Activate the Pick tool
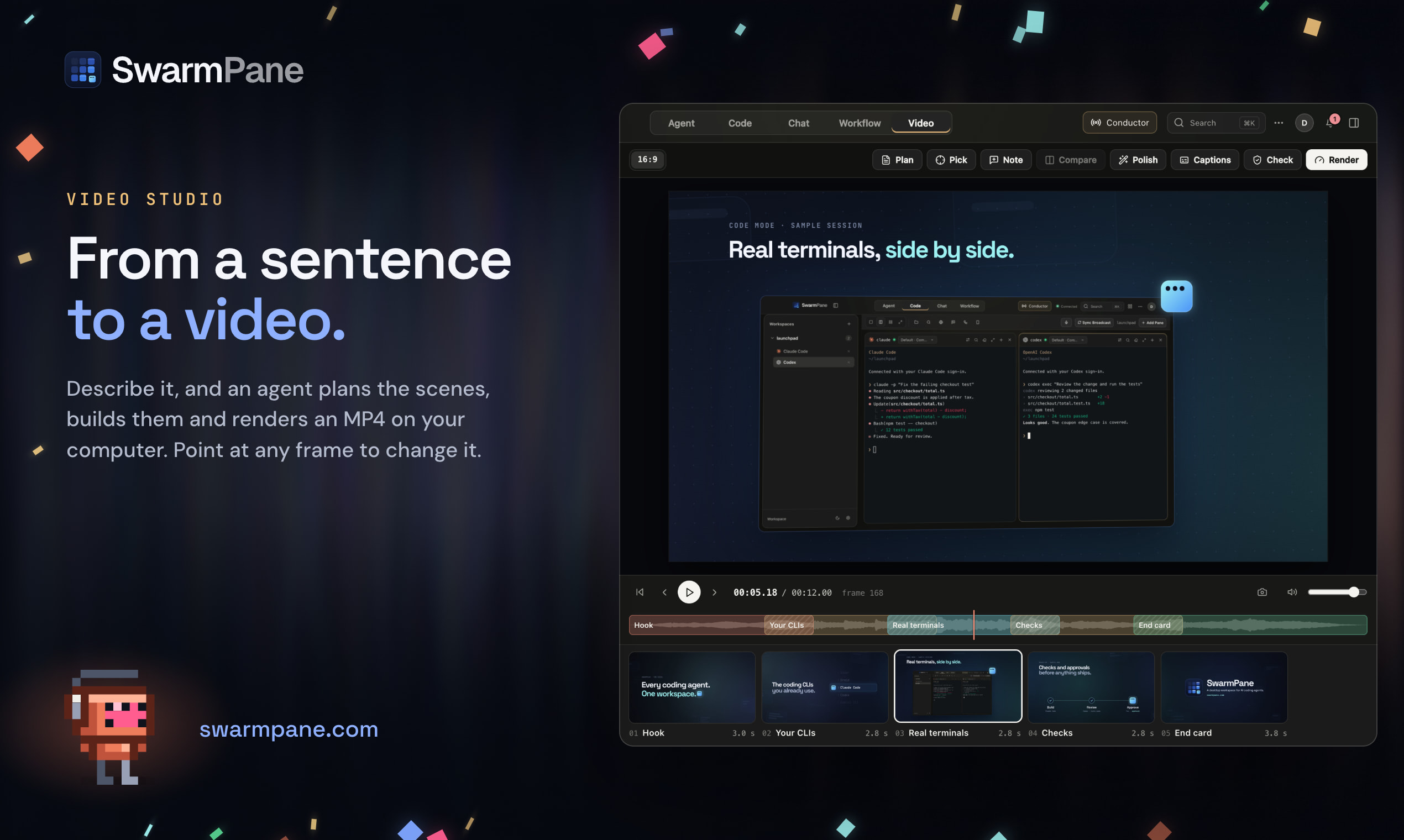This screenshot has width=1404, height=840. (x=951, y=160)
